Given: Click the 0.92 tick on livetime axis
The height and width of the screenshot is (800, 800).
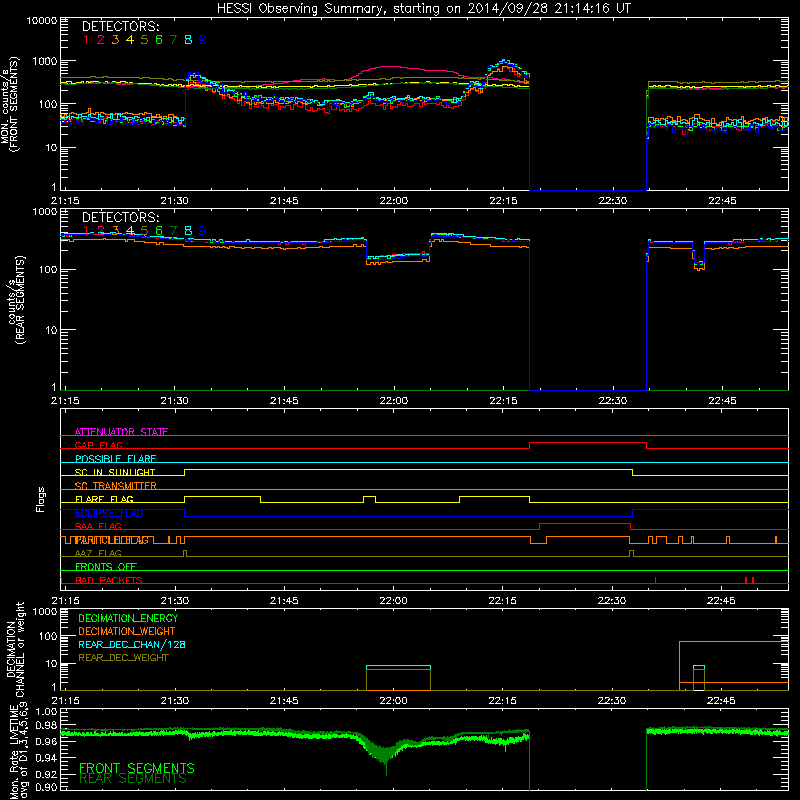Looking at the screenshot, I should click(46, 774).
